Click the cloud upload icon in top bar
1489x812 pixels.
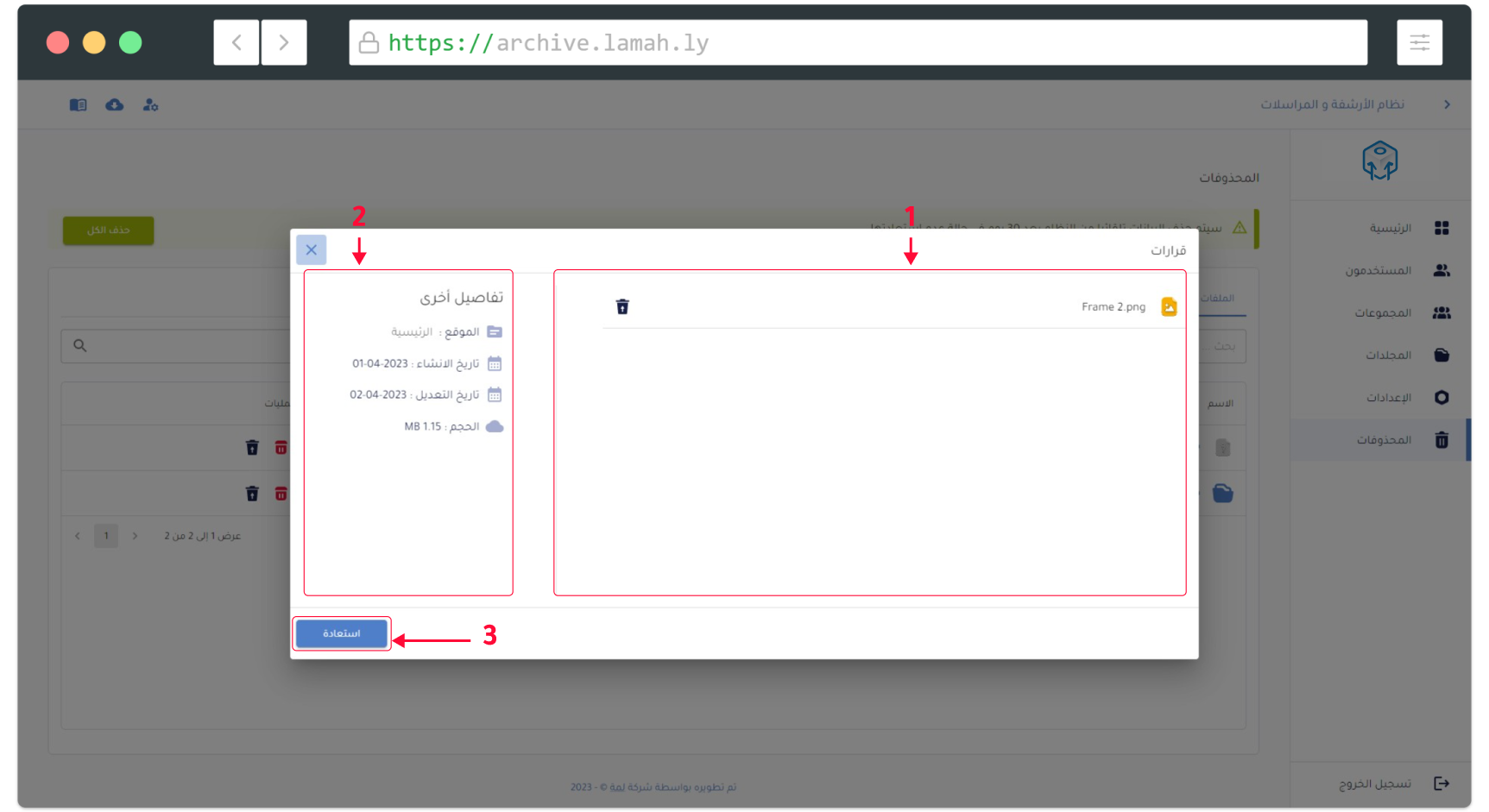114,104
